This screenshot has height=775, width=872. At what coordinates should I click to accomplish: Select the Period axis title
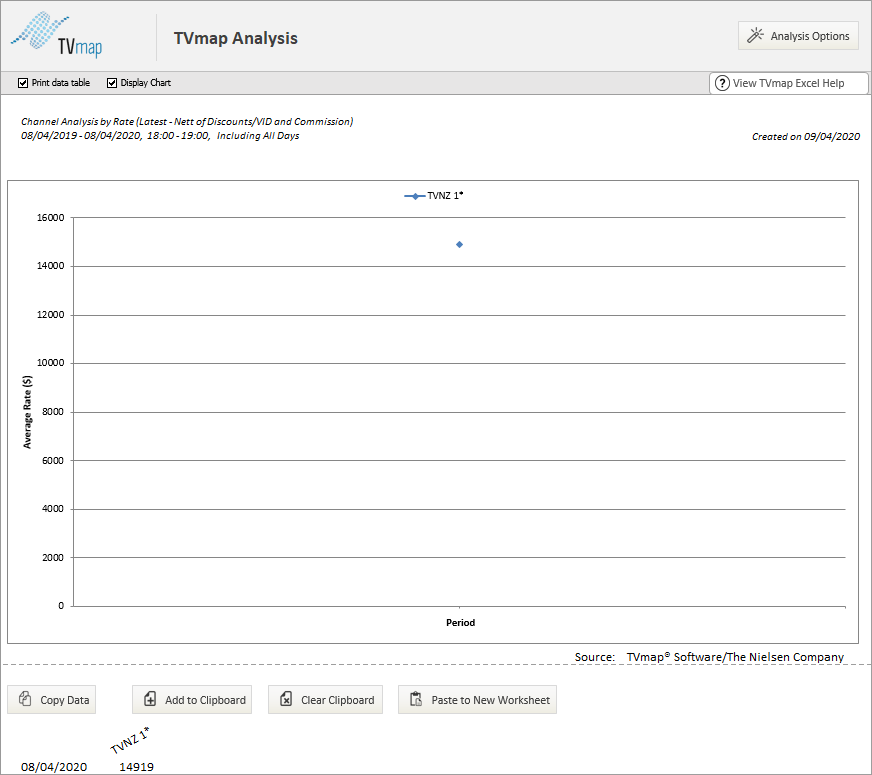460,623
